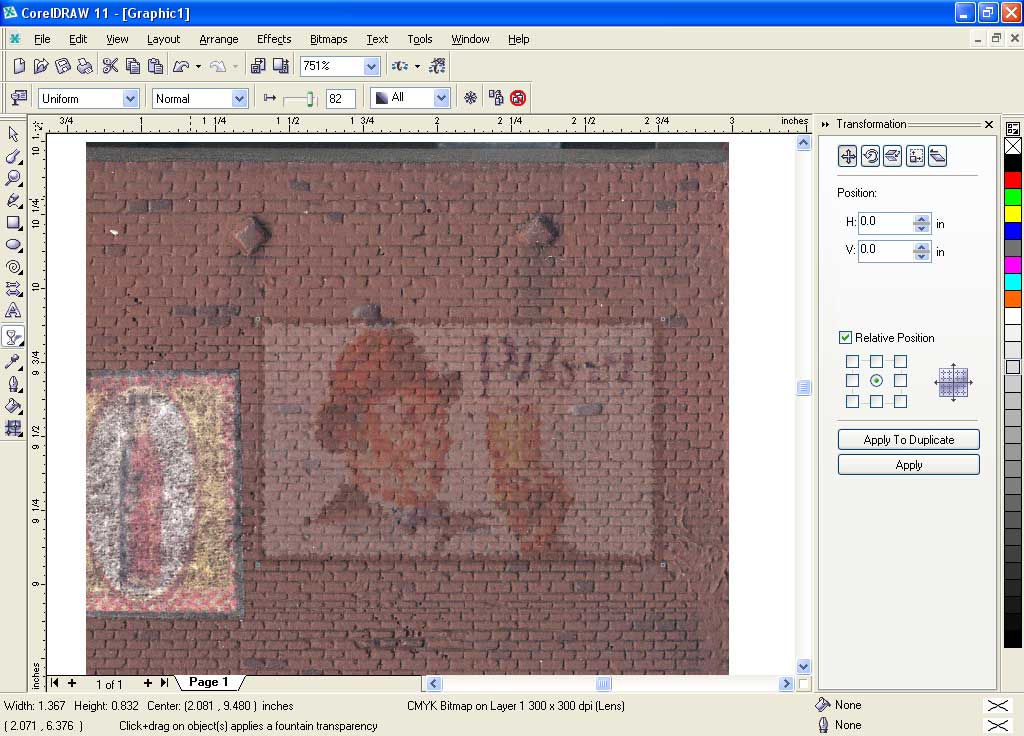
Task: Choose the Rectangle tool
Action: [14, 222]
